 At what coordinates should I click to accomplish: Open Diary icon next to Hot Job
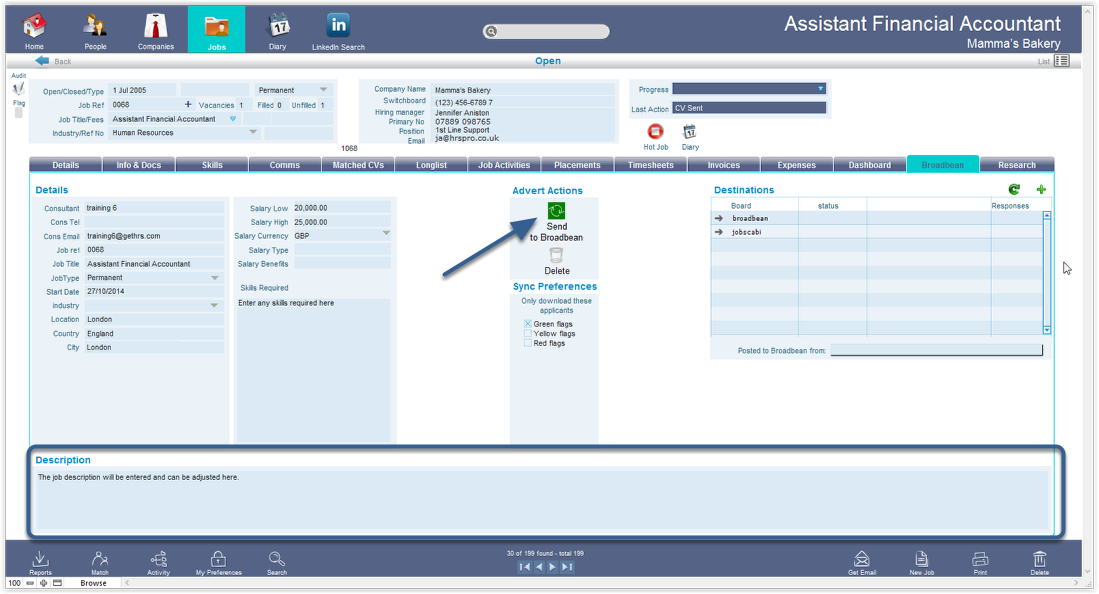[x=690, y=132]
